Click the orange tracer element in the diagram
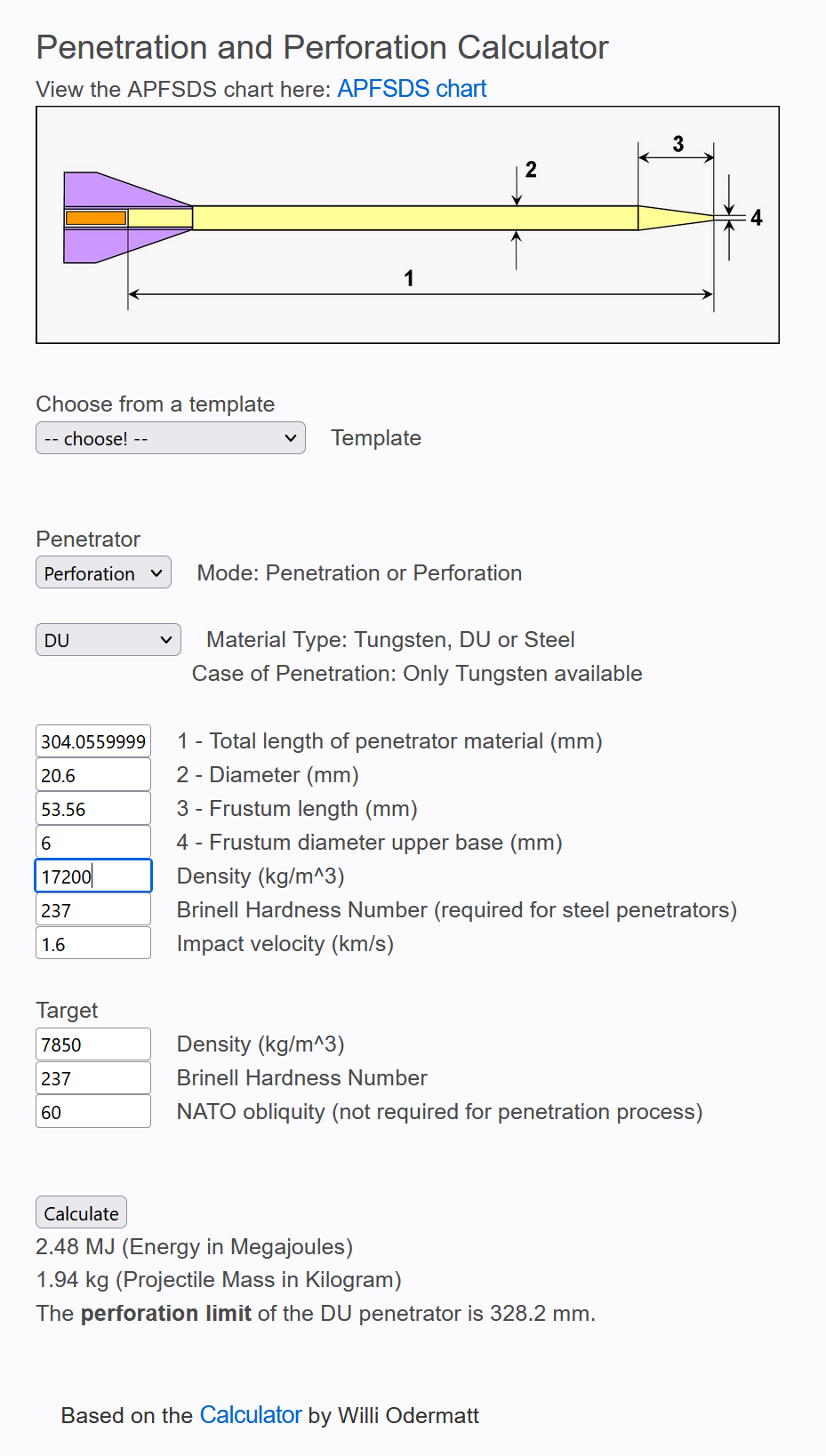 coord(96,218)
